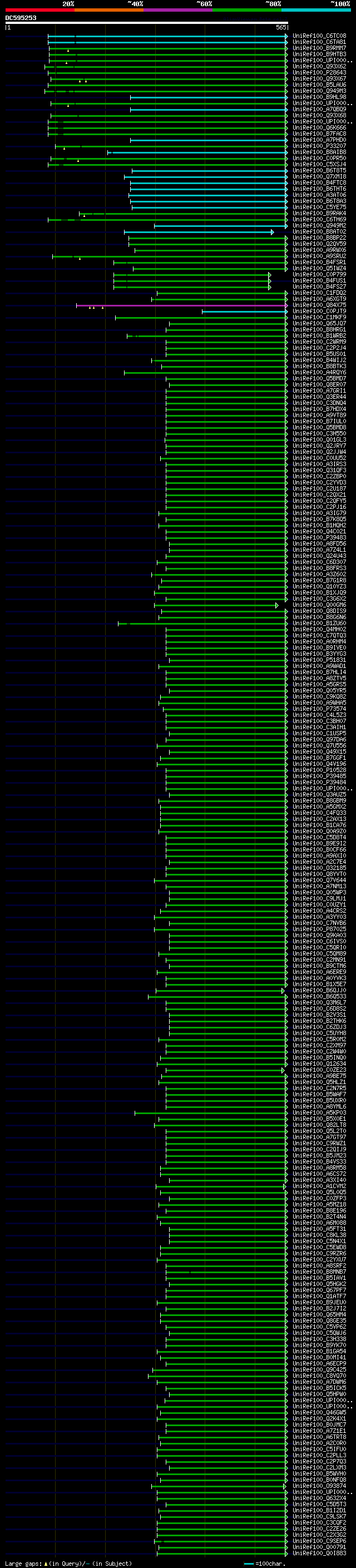Image resolution: width=356 pixels, height=1568 pixels.
Task: Select the label UniRef100_Q84X75
Action: tap(319, 305)
